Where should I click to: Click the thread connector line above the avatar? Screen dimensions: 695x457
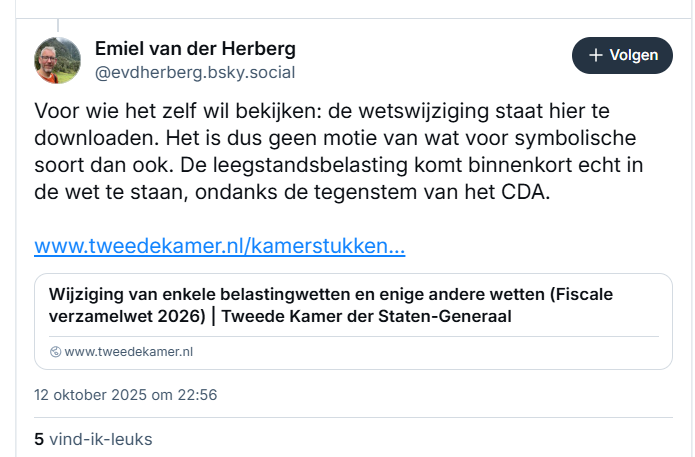[58, 24]
